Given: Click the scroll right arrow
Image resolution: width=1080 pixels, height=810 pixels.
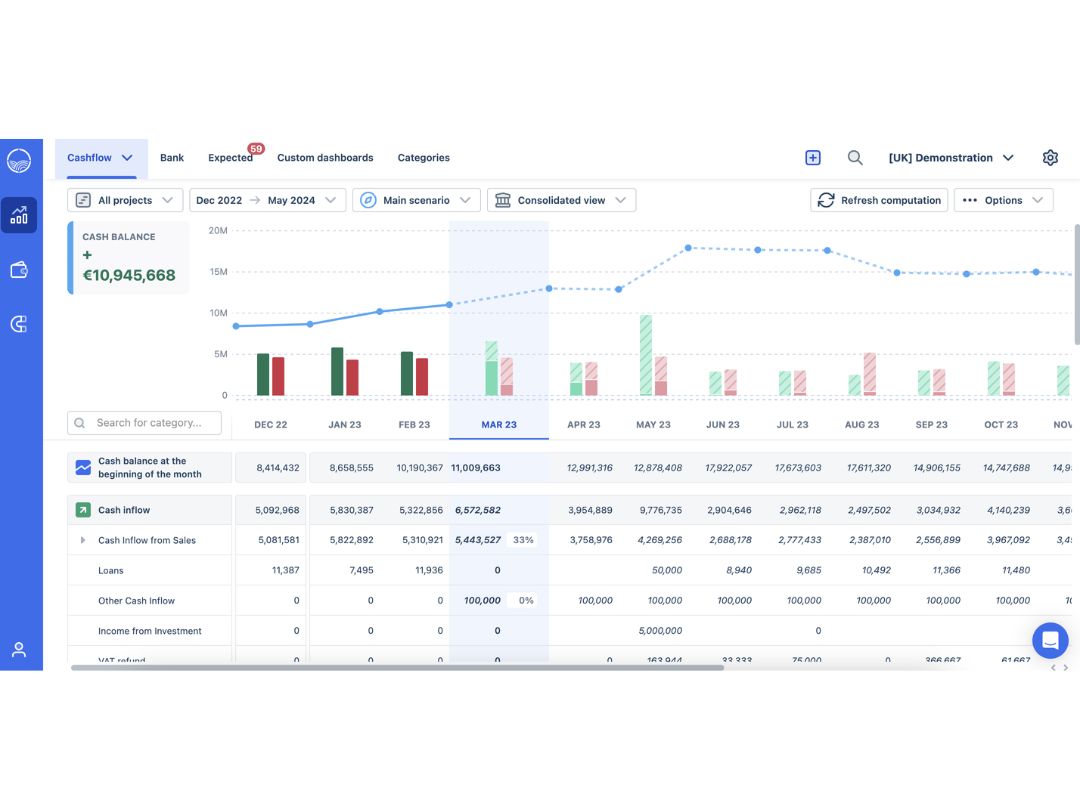Looking at the screenshot, I should [1066, 667].
